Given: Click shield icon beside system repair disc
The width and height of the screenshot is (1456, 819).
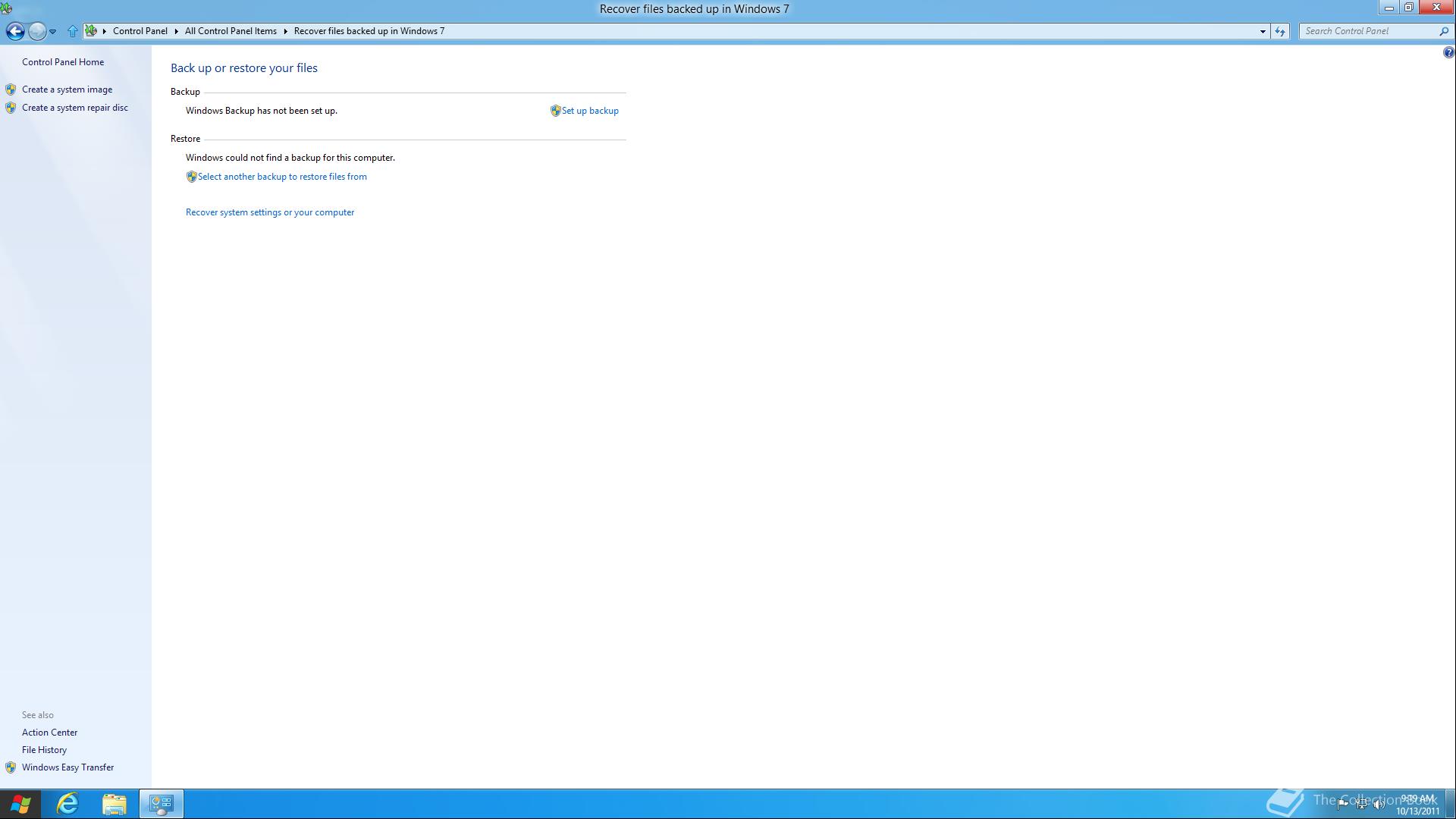Looking at the screenshot, I should pyautogui.click(x=11, y=108).
